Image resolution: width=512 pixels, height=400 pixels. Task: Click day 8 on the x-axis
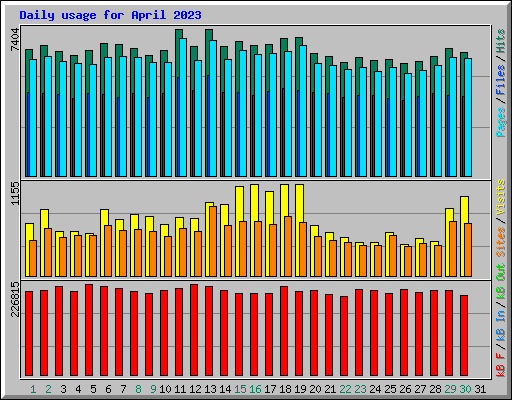138,389
